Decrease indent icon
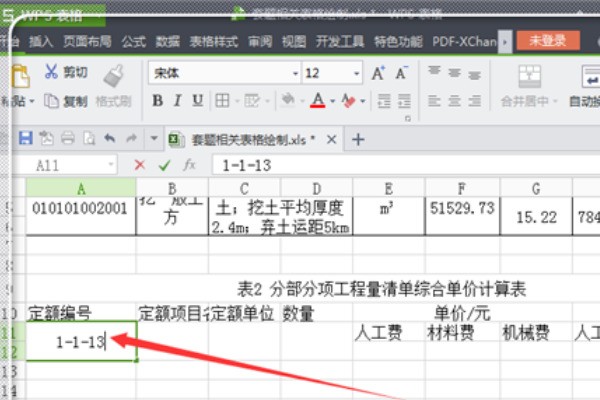Image resolution: width=600 pixels, height=400 pixels. tap(384, 101)
